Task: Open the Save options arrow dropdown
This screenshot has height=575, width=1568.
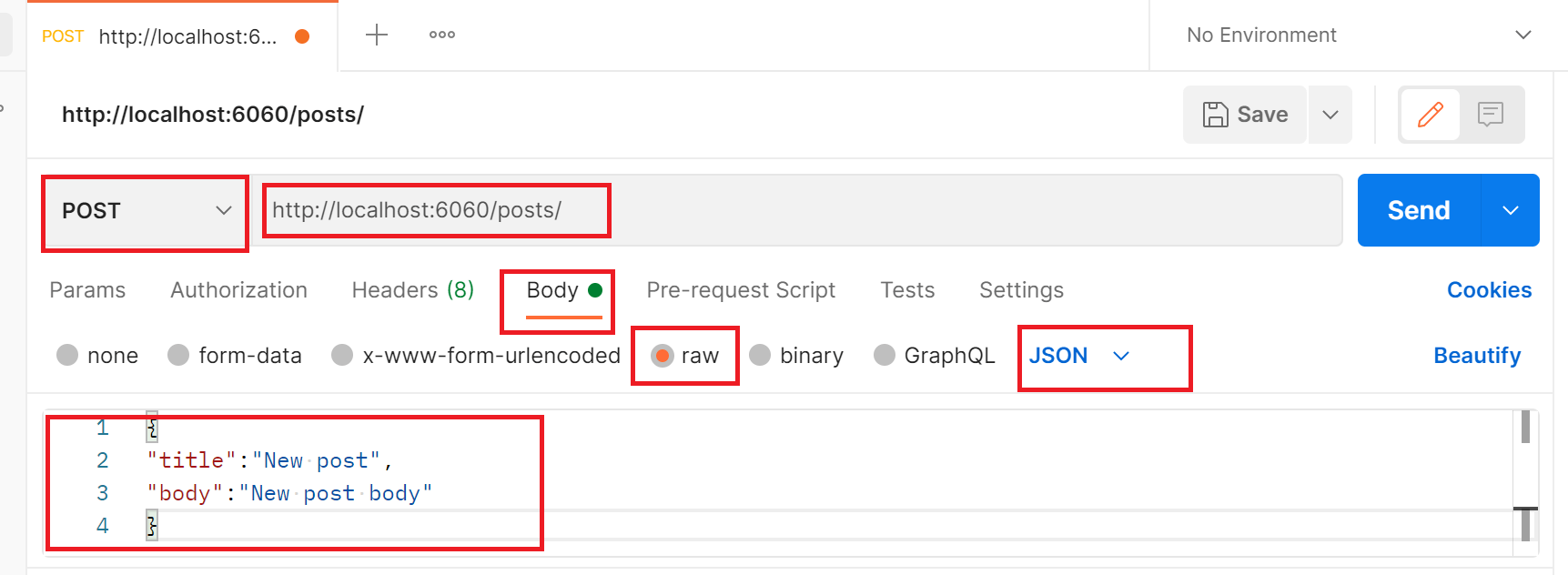Action: [1330, 115]
